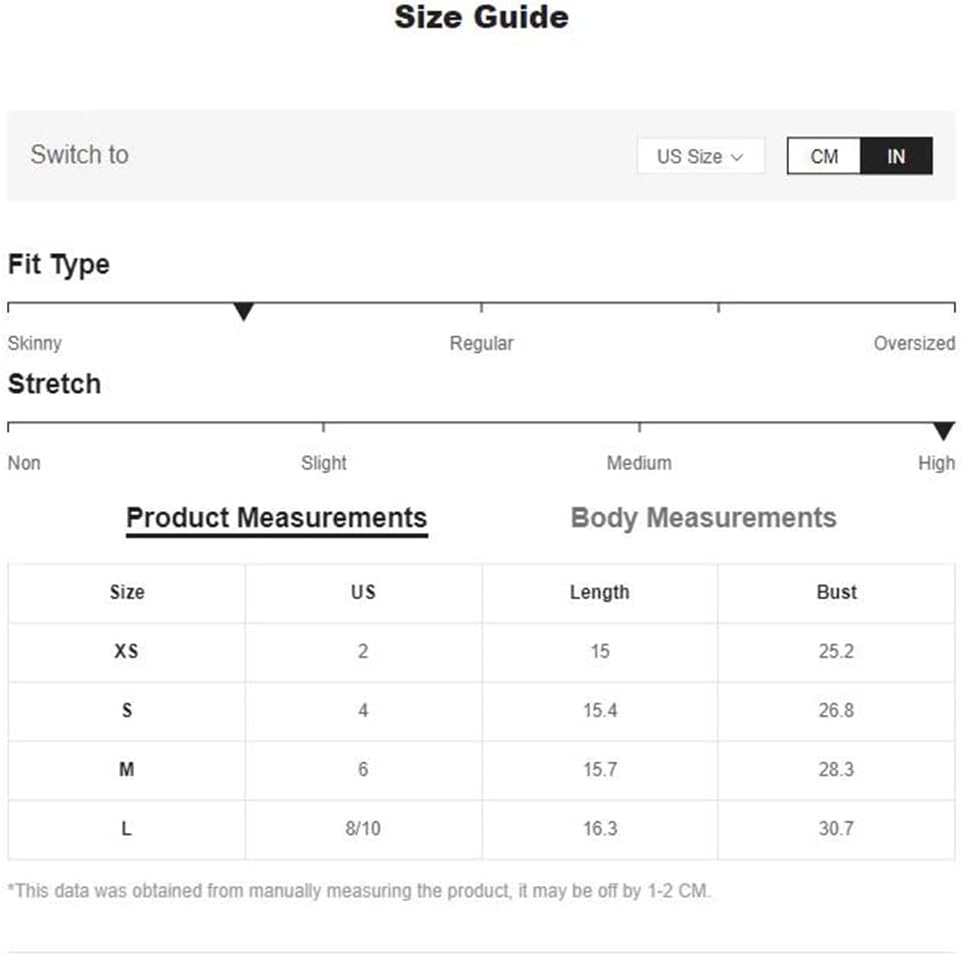Screen dimensions: 962x956
Task: Click the chevron arrow beside US Size
Action: click(737, 157)
